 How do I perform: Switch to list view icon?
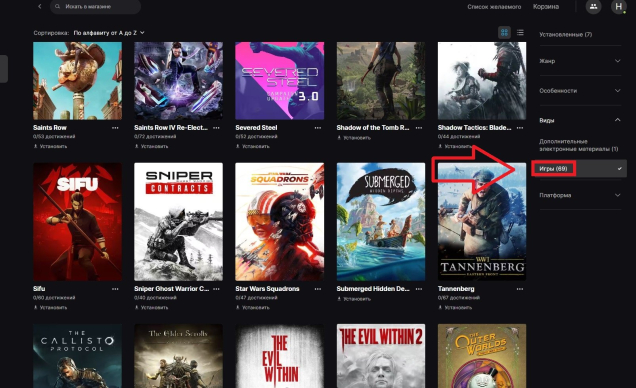520,33
